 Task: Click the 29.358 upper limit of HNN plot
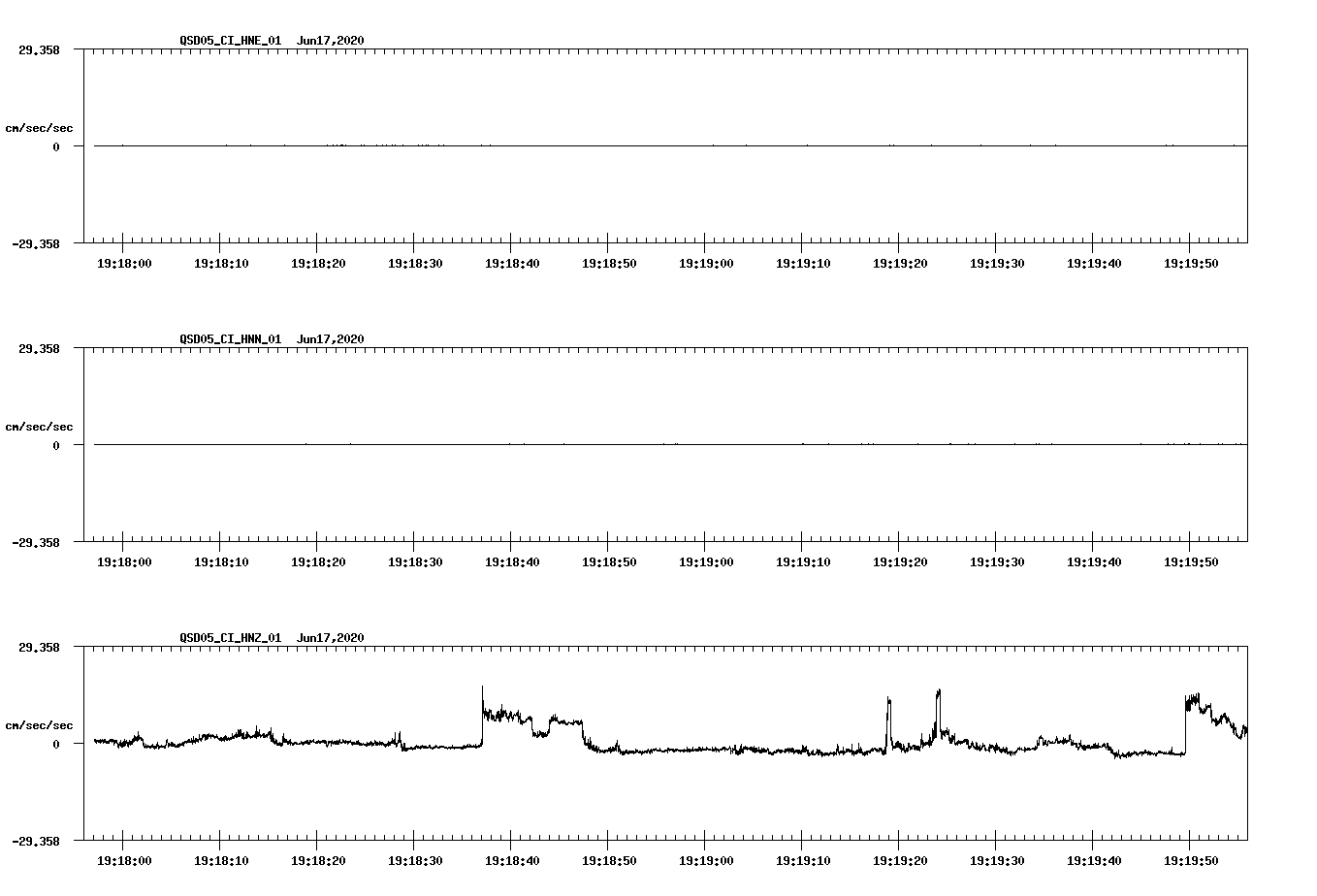coord(39,348)
